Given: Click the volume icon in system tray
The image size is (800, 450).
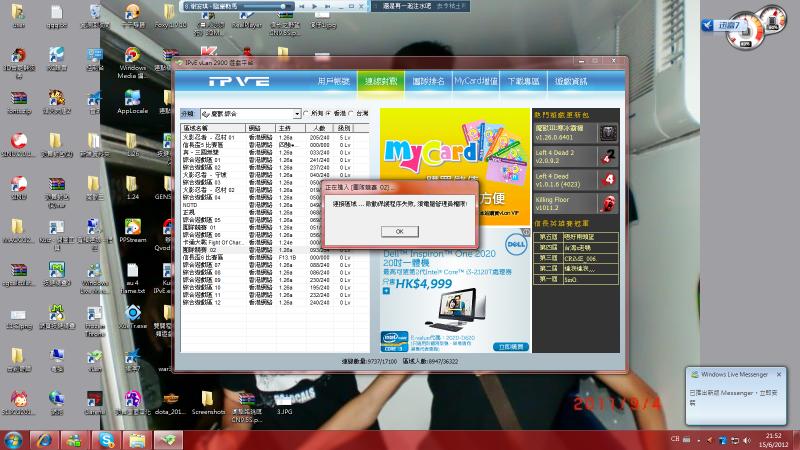Looking at the screenshot, I should [x=747, y=440].
